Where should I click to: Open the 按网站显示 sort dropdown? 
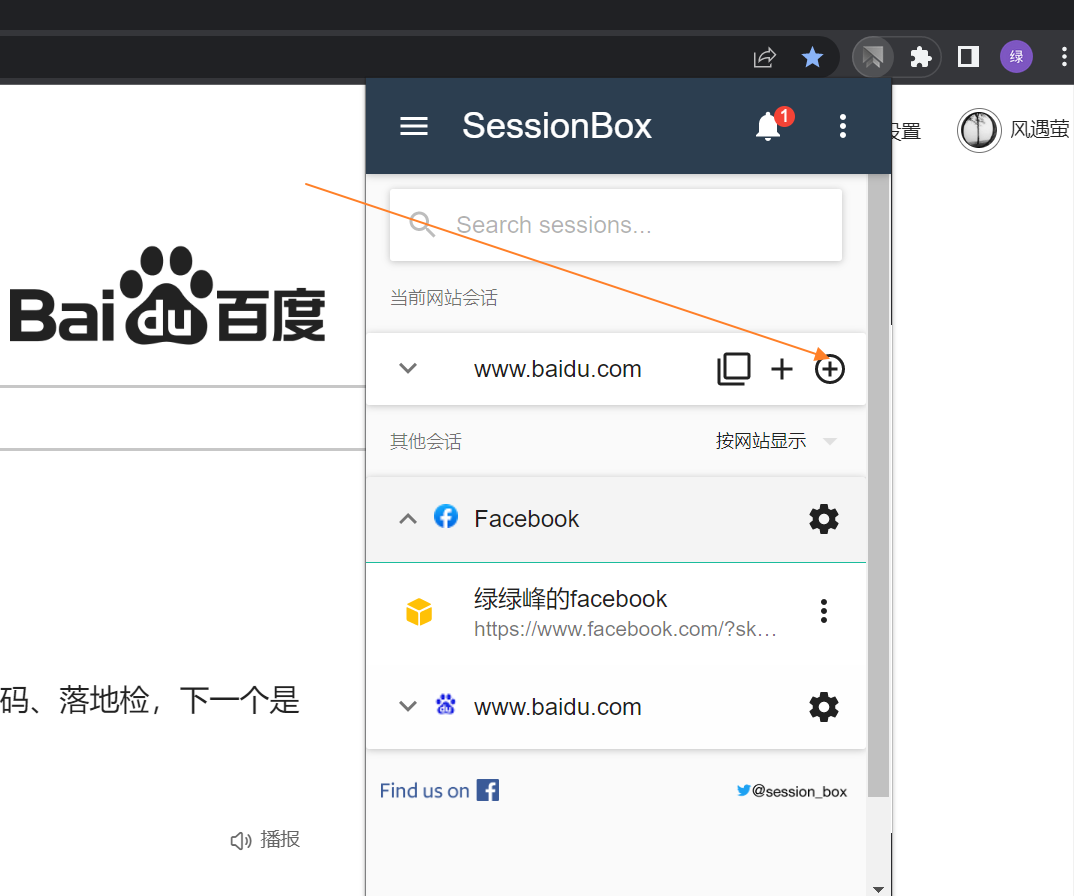(x=776, y=440)
